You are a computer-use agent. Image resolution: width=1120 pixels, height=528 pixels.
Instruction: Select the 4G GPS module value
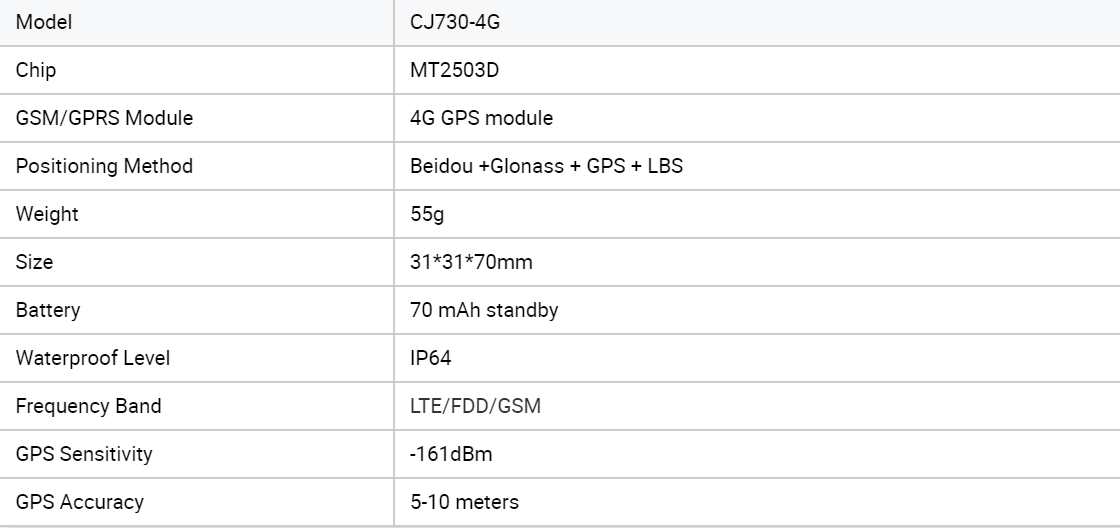481,118
